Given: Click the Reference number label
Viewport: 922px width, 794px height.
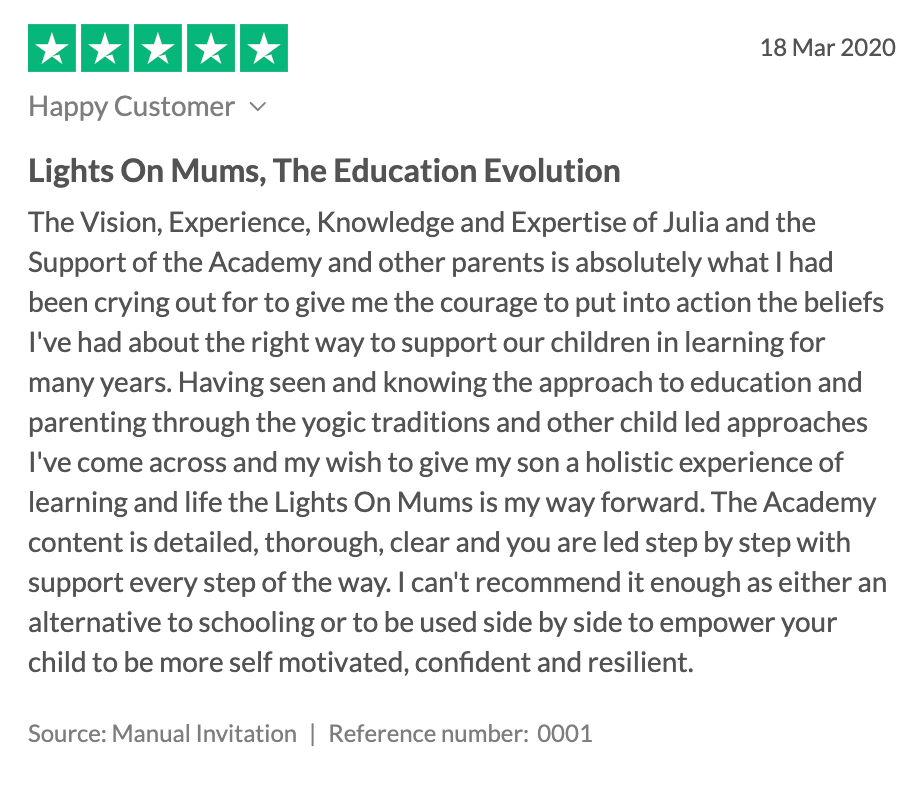Looking at the screenshot, I should click(428, 734).
